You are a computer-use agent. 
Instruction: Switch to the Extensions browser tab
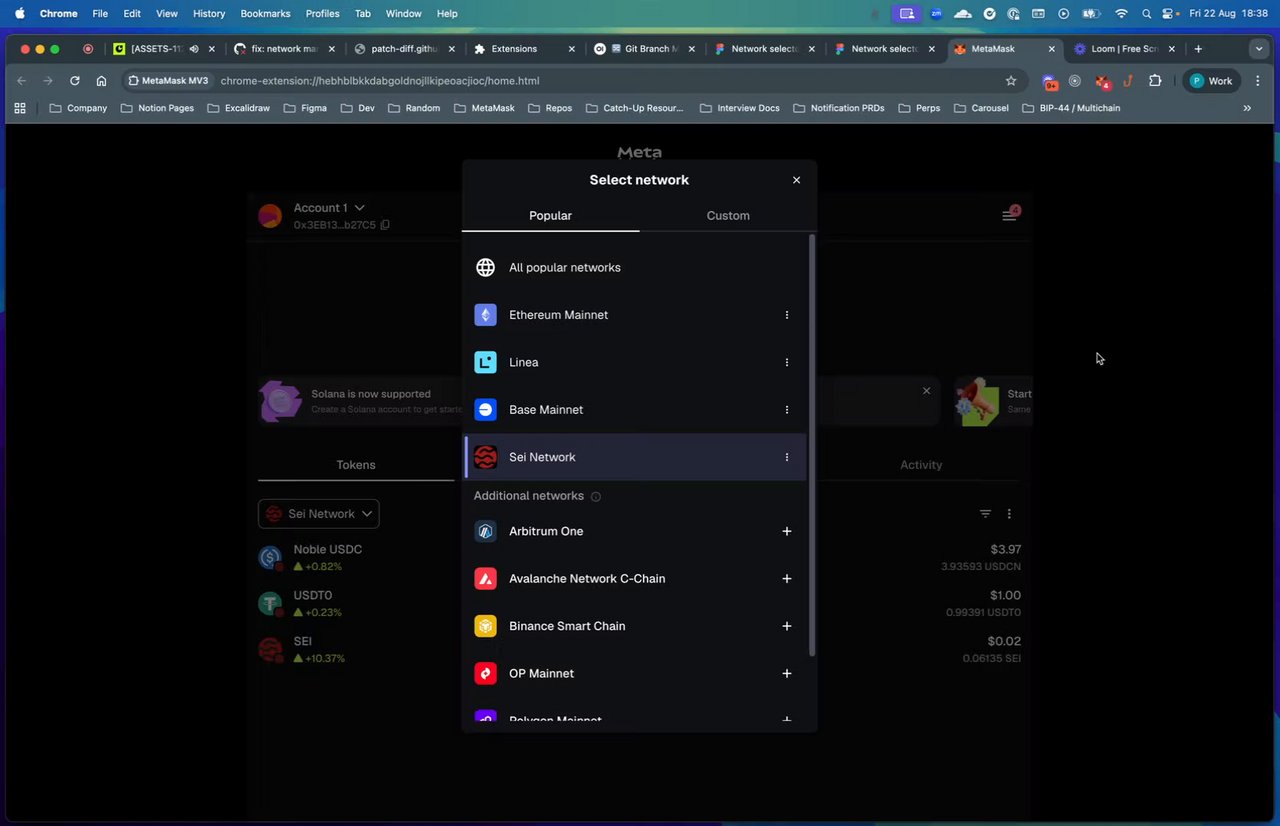525,49
